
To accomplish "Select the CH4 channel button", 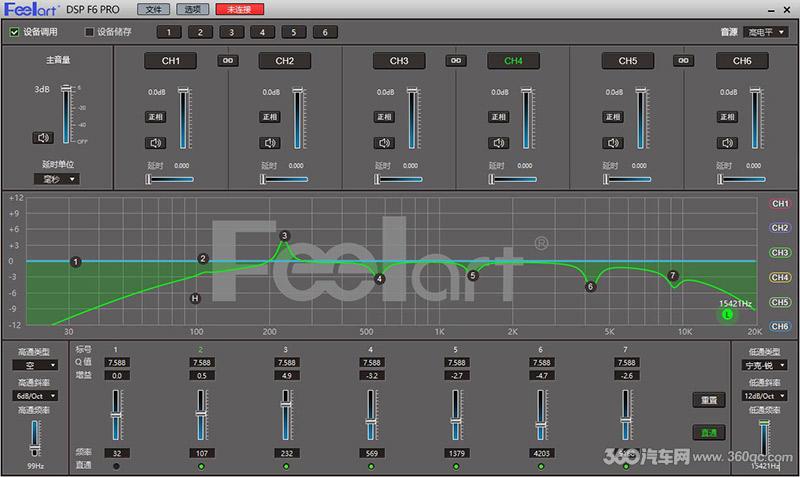I will click(513, 61).
